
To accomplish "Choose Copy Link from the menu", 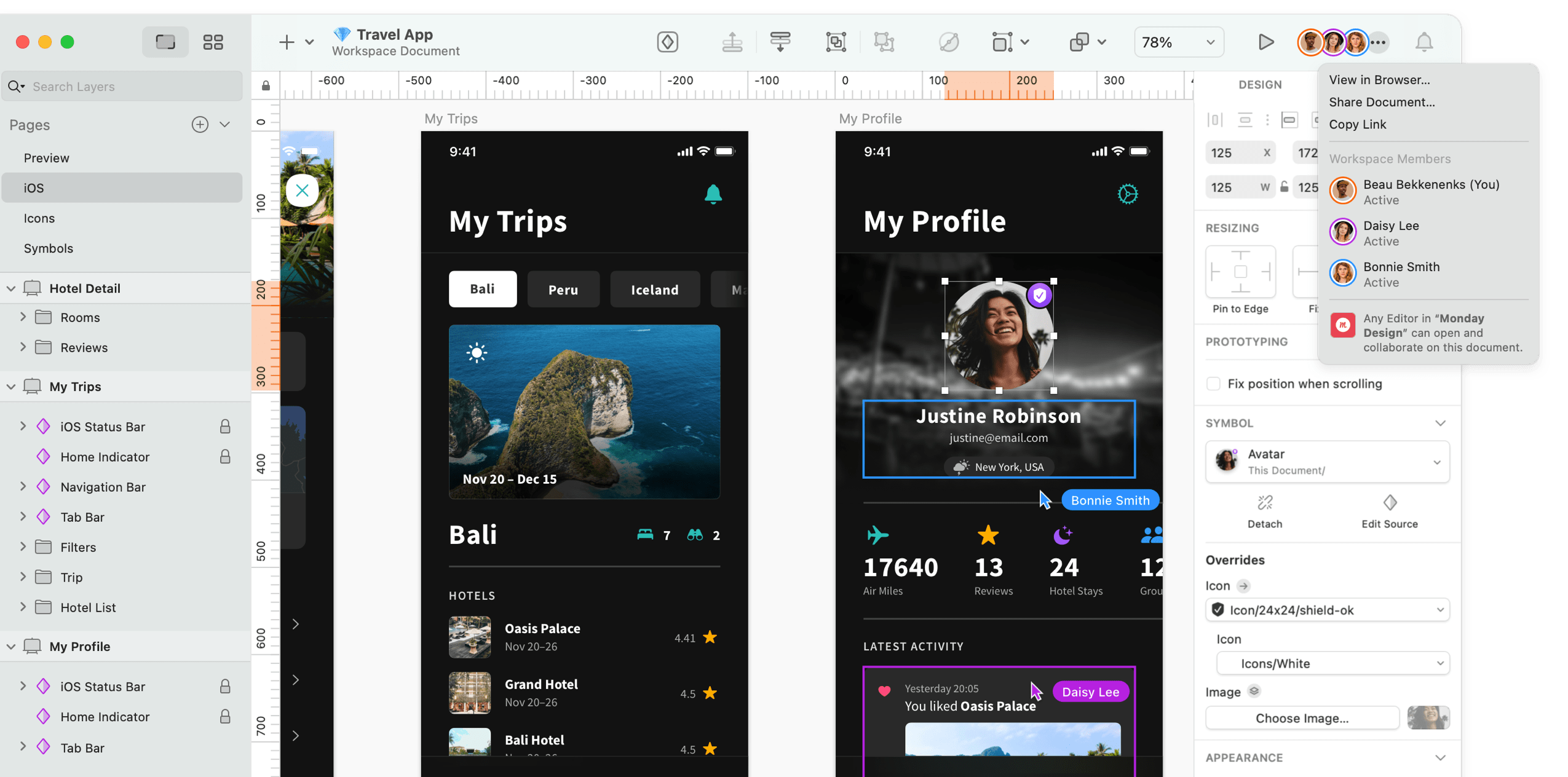I will coord(1358,124).
